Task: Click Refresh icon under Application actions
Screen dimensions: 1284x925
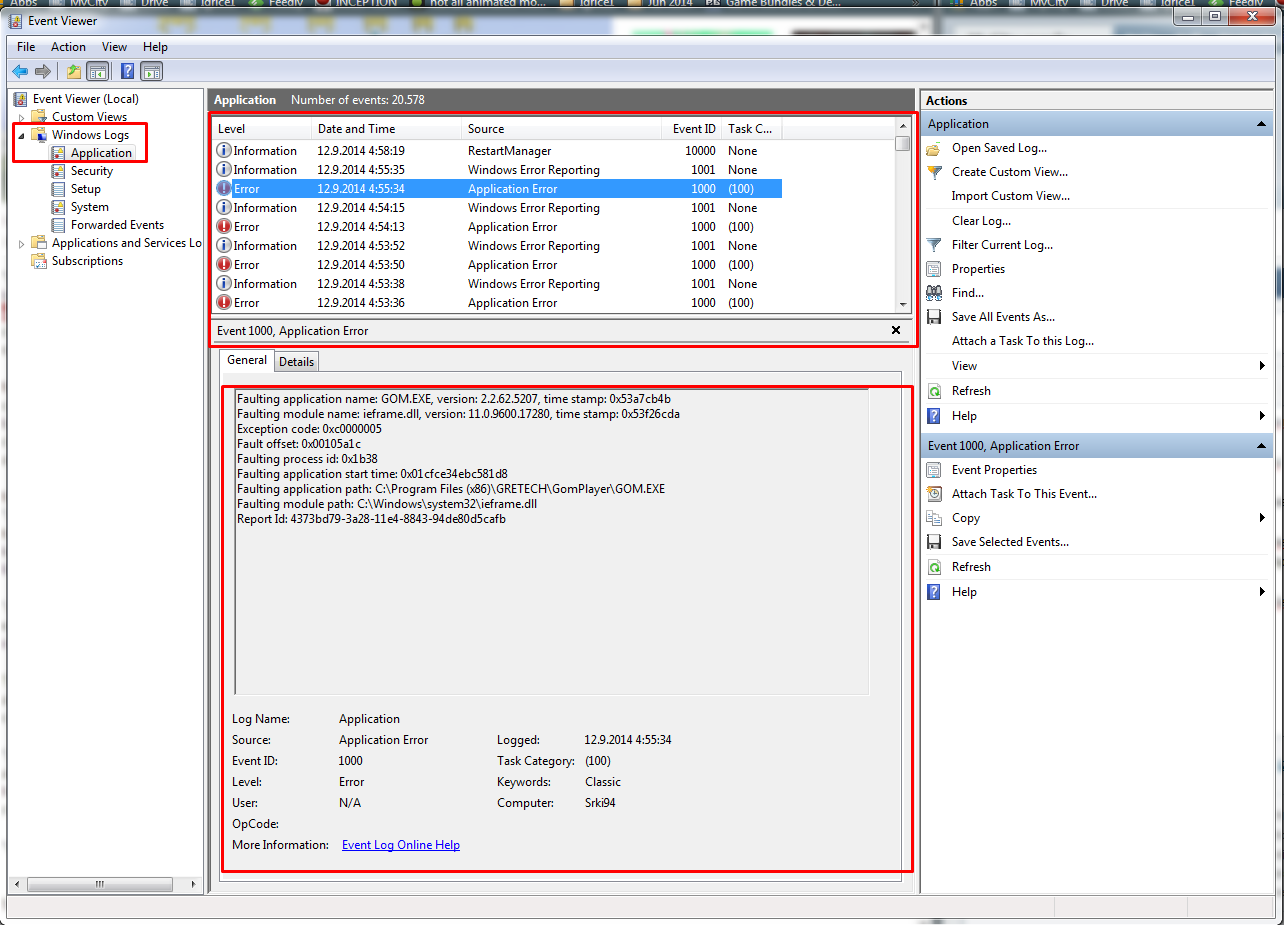Action: pos(934,391)
